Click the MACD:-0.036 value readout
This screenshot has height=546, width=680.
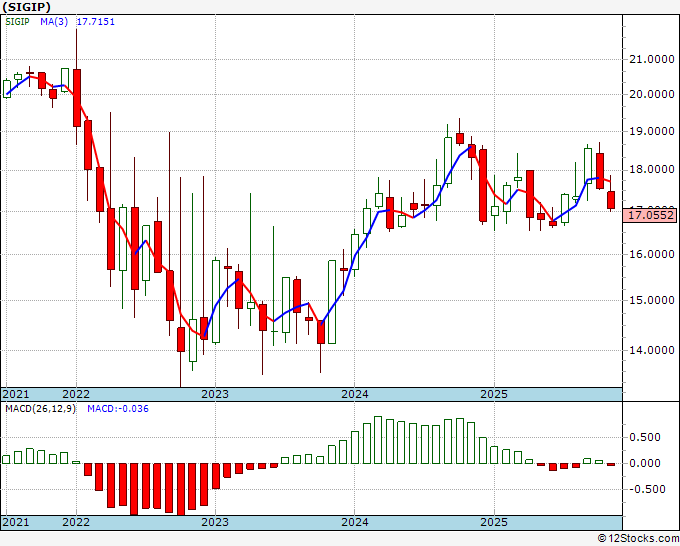point(118,409)
